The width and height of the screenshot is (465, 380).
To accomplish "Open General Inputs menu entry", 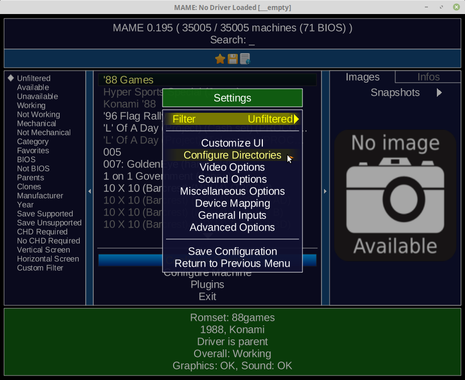I will [232, 215].
